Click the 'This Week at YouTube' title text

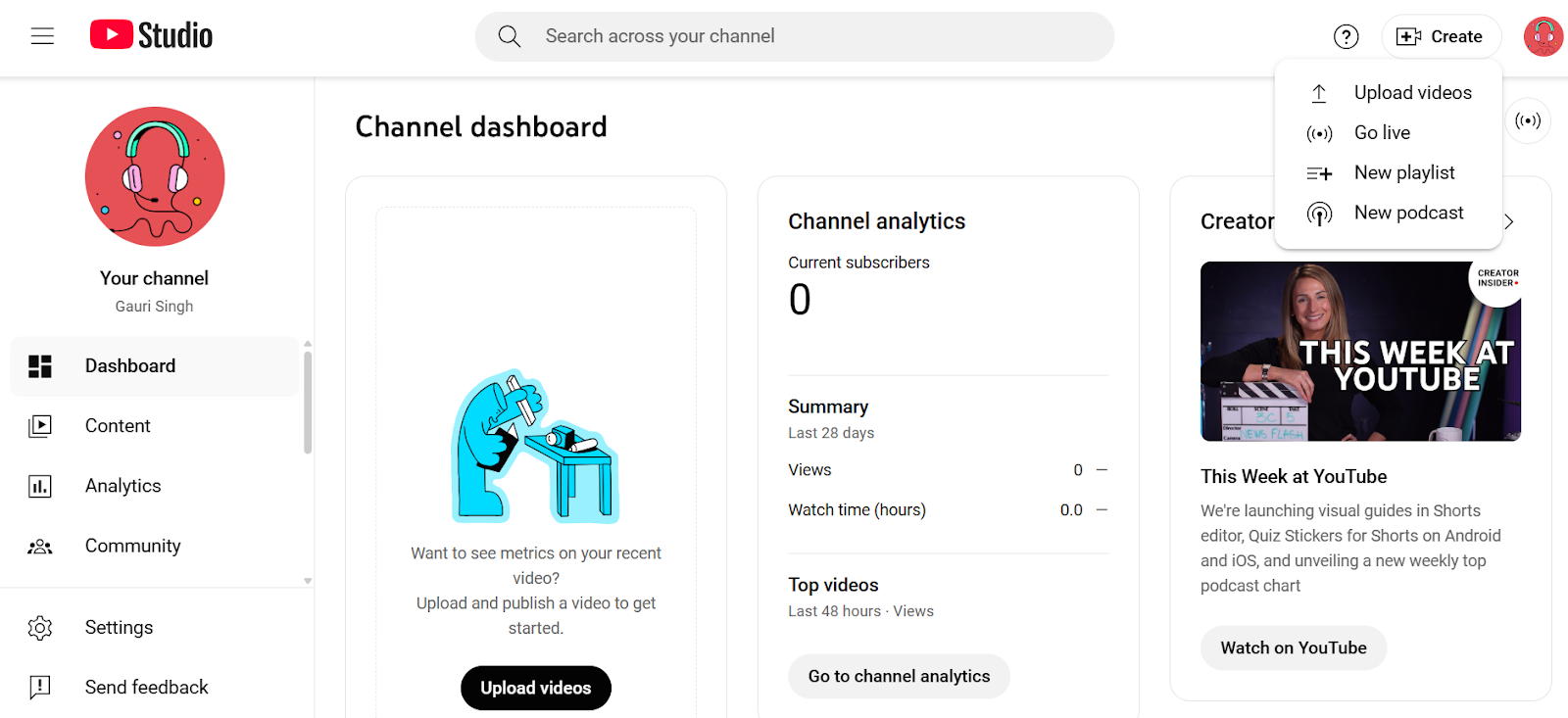(x=1294, y=477)
